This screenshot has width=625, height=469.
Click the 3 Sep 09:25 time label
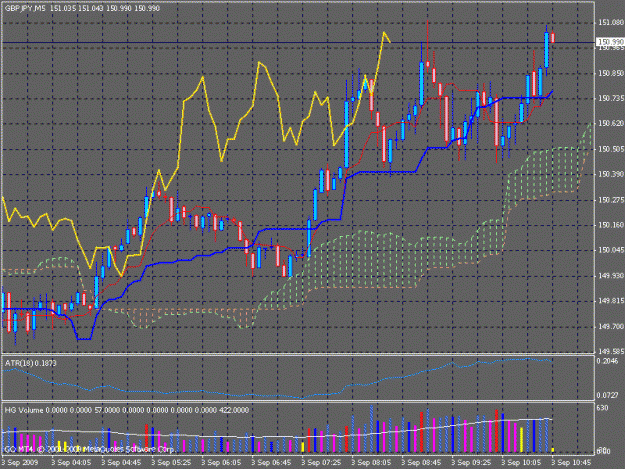[x=472, y=463]
